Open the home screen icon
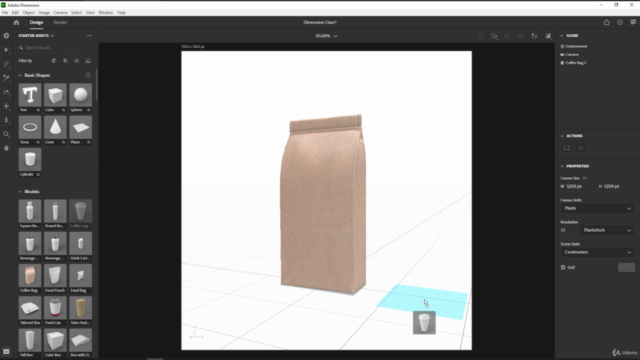 (16, 22)
